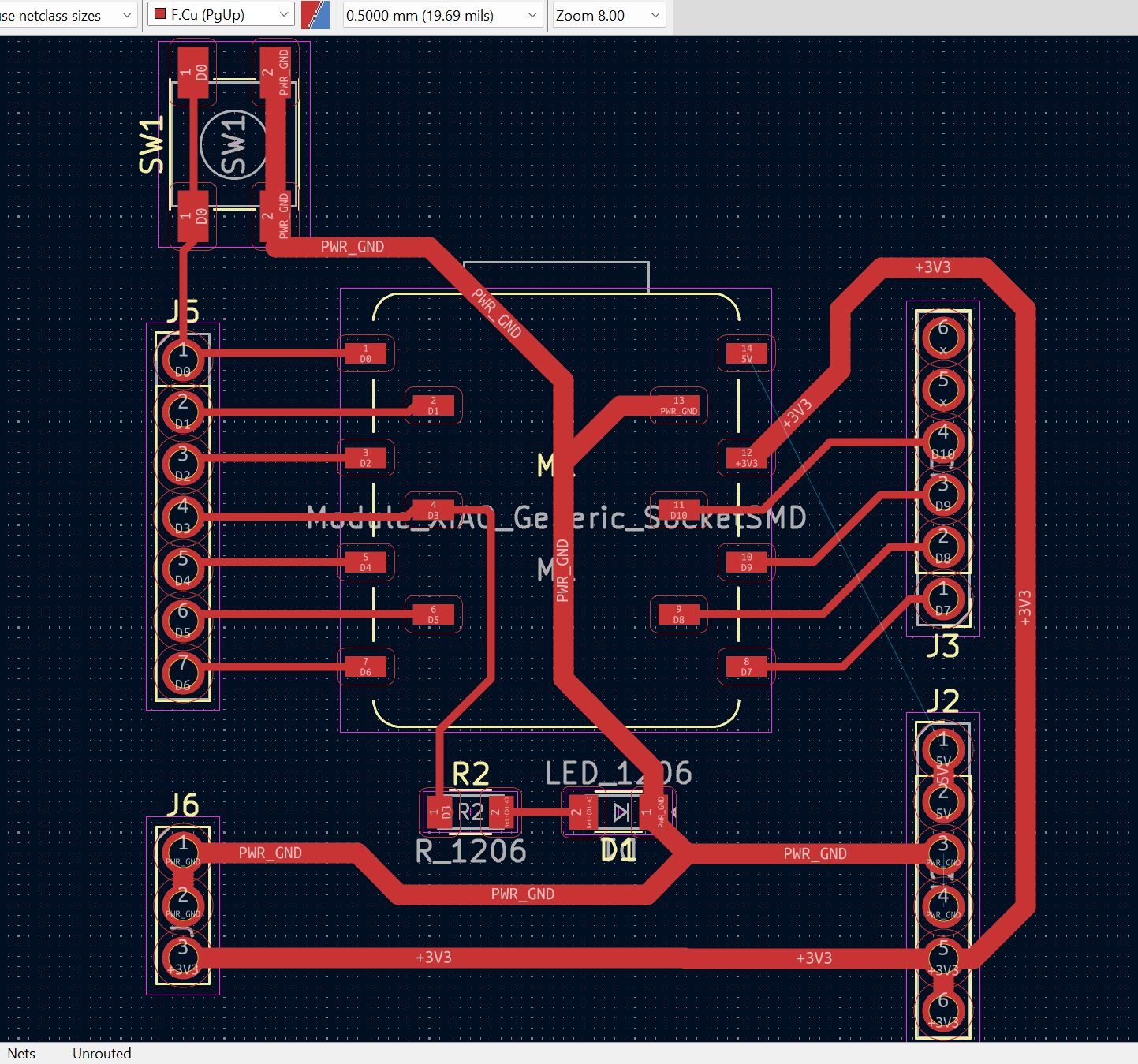Select J5 pad 7 (D6)
The image size is (1138, 1064).
(183, 673)
